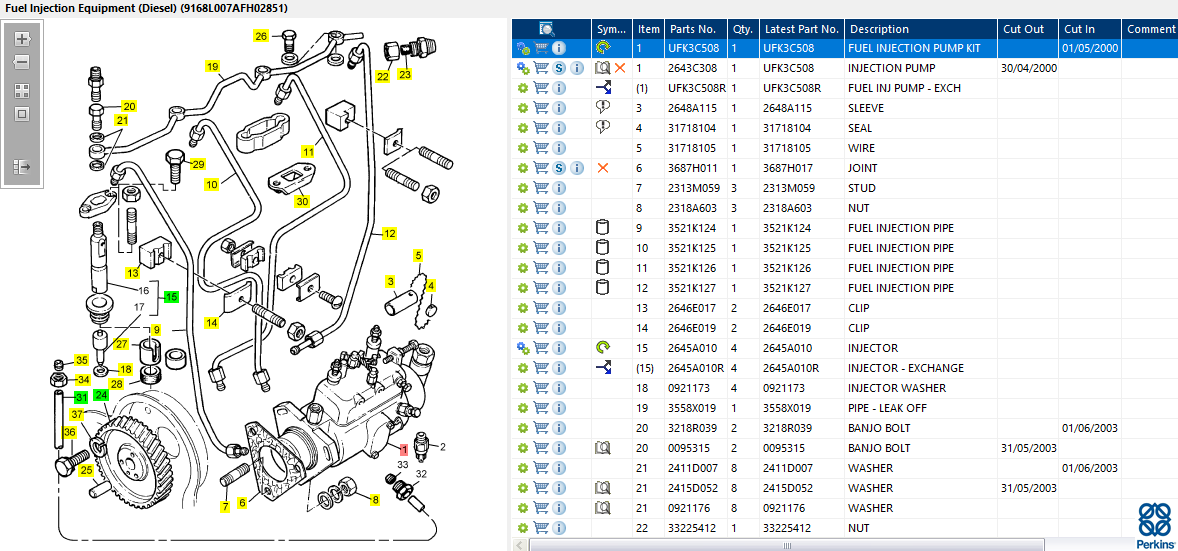
Task: Add INJECTOR WASHER 0921173 to cart
Action: pyautogui.click(x=541, y=389)
